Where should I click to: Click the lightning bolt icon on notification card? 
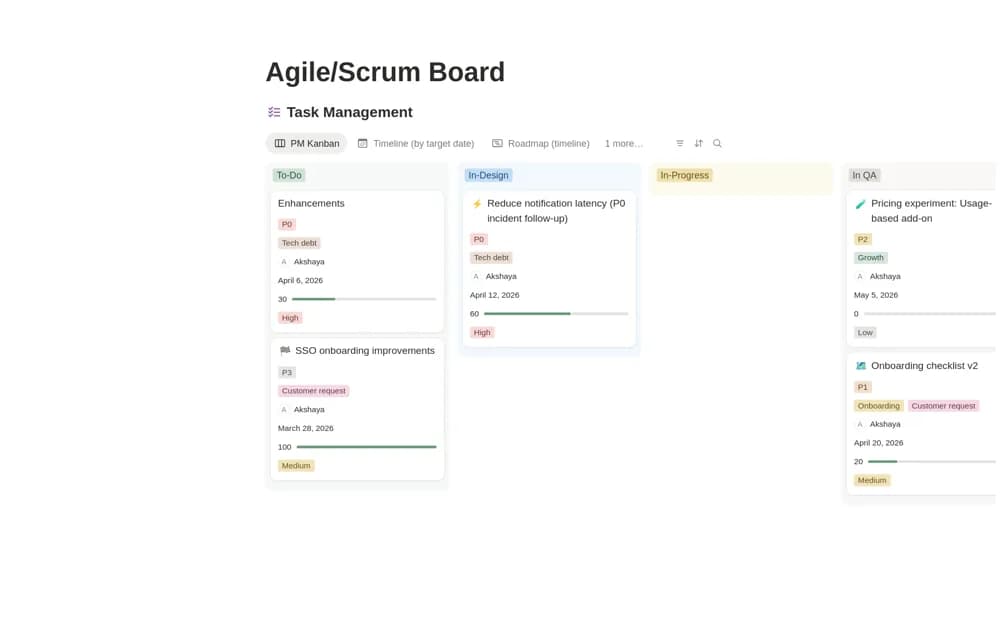[476, 204]
